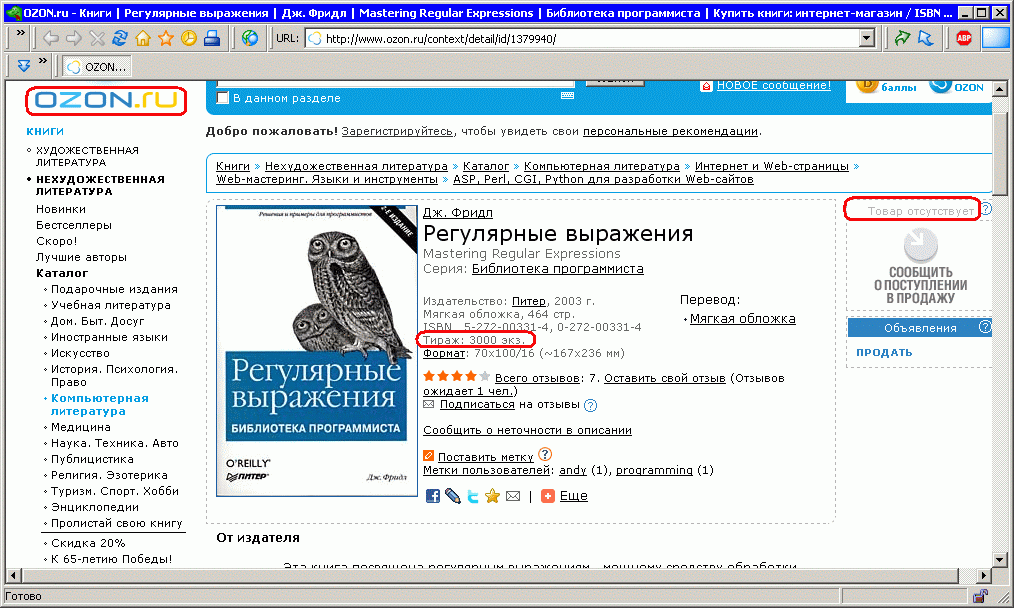This screenshot has width=1014, height=608.
Task: Share the book on Twitter
Action: tap(473, 496)
